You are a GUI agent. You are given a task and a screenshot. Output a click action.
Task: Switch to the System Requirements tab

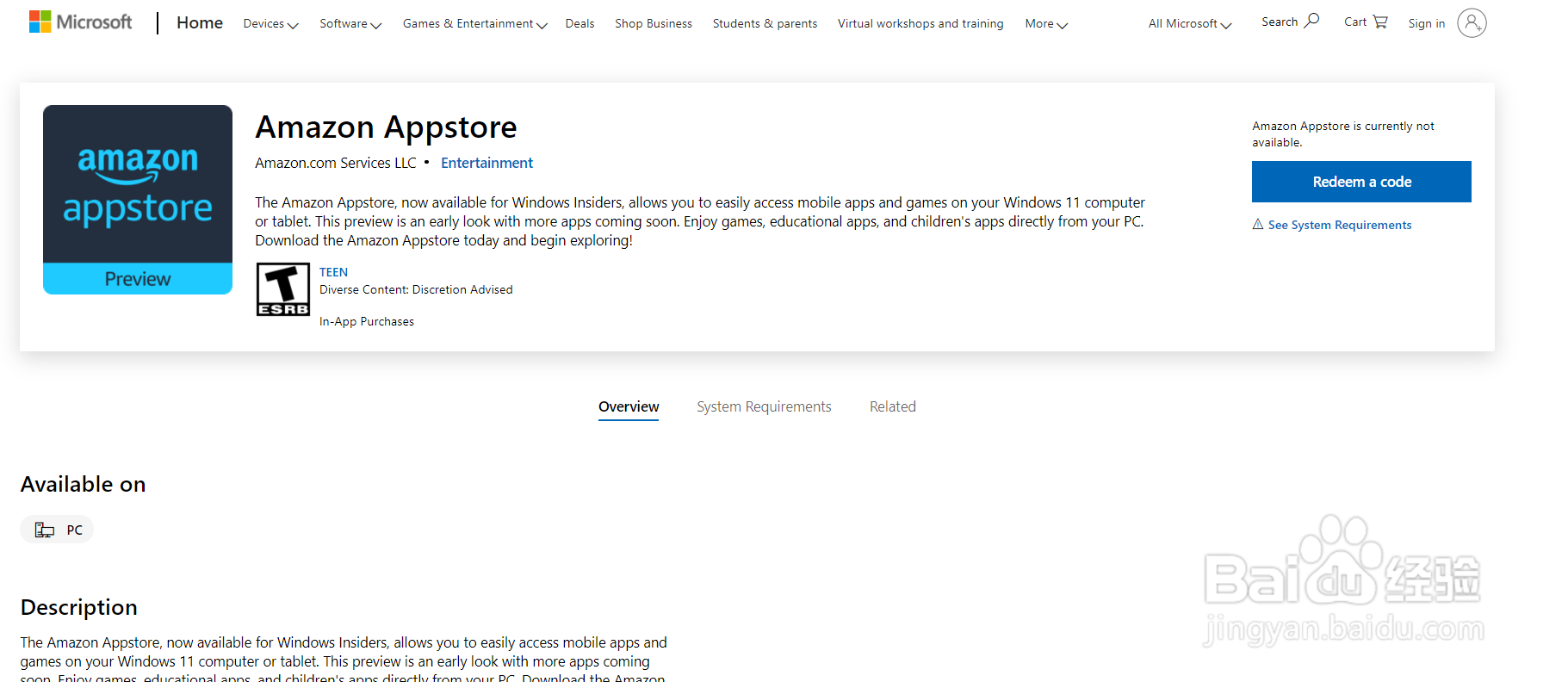pos(764,406)
